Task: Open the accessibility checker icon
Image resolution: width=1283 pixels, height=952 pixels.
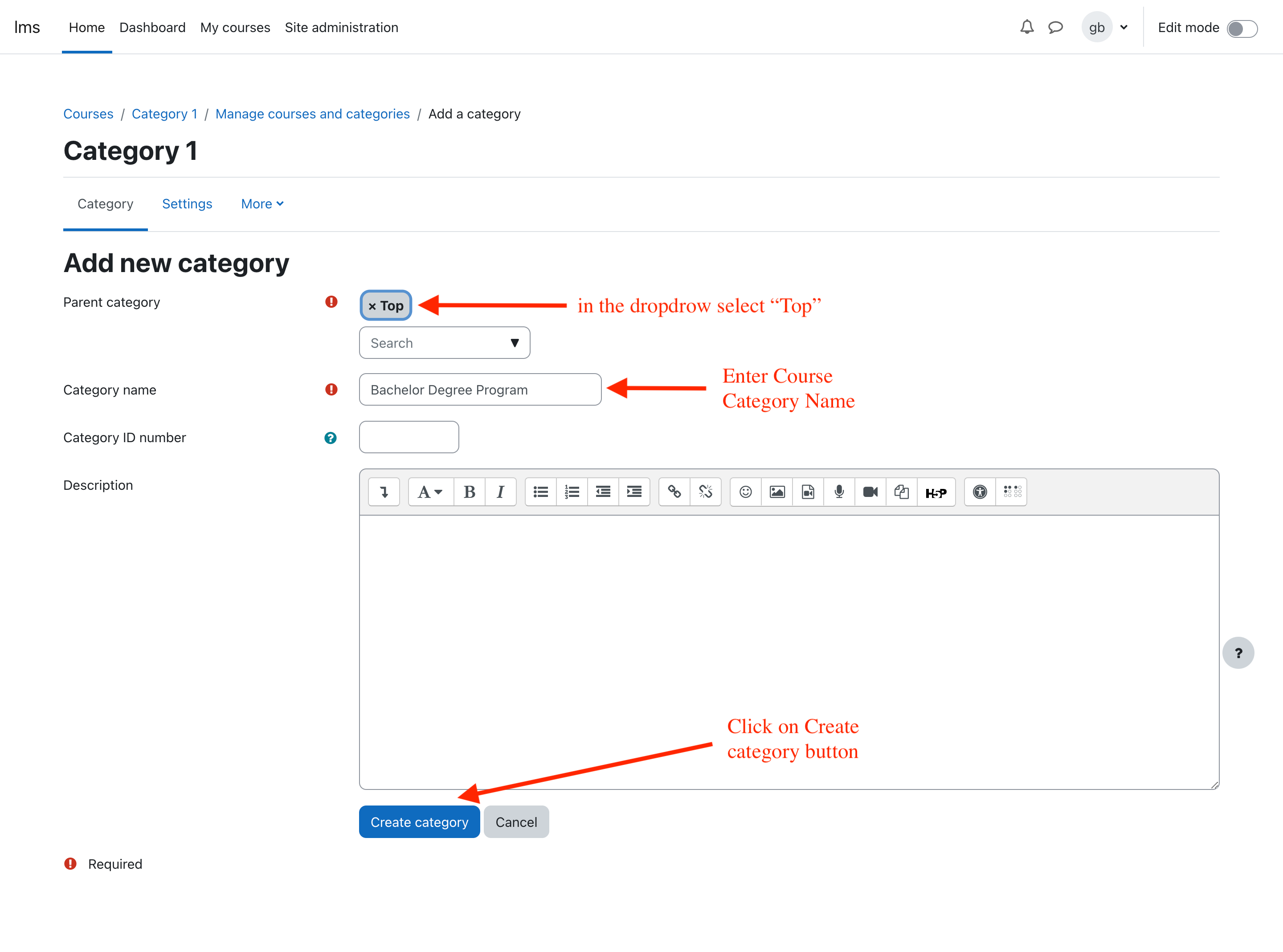Action: [980, 492]
